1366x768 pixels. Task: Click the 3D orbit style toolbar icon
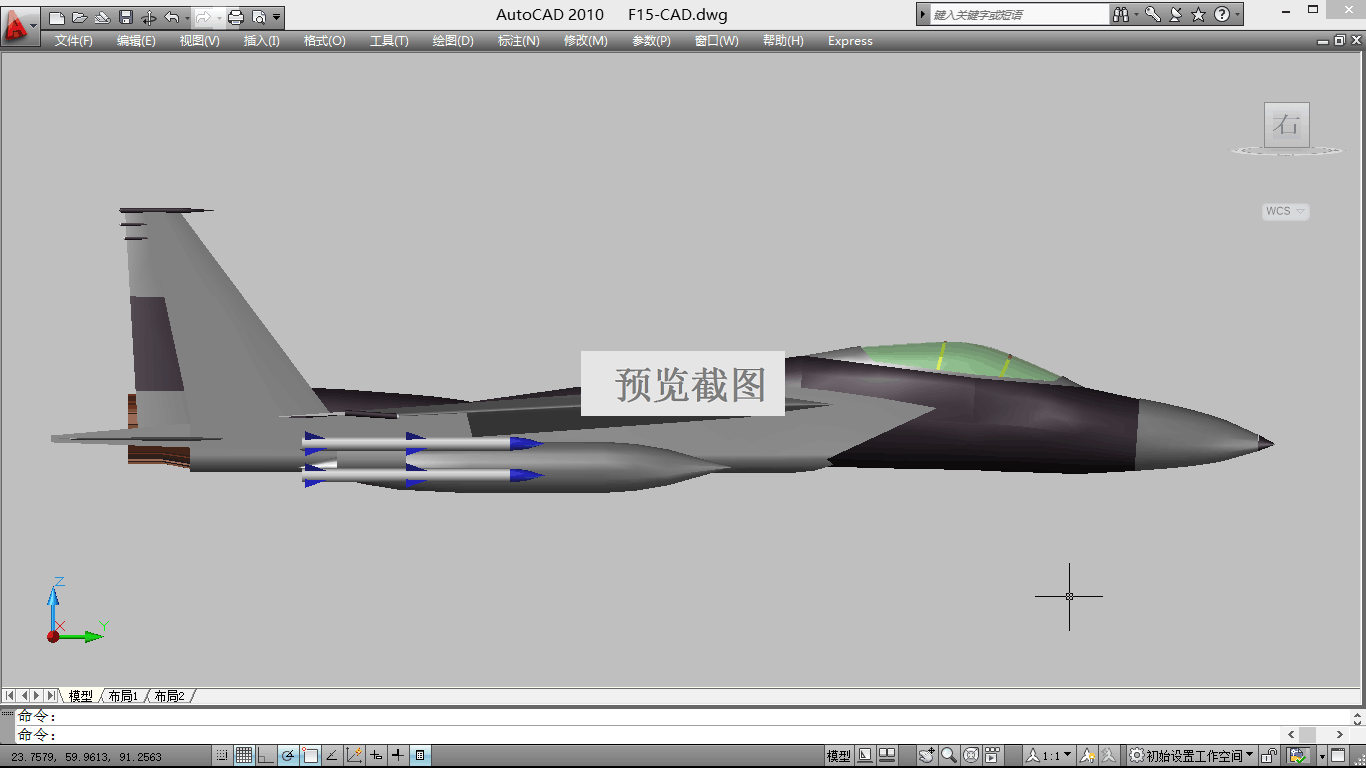pyautogui.click(x=149, y=17)
